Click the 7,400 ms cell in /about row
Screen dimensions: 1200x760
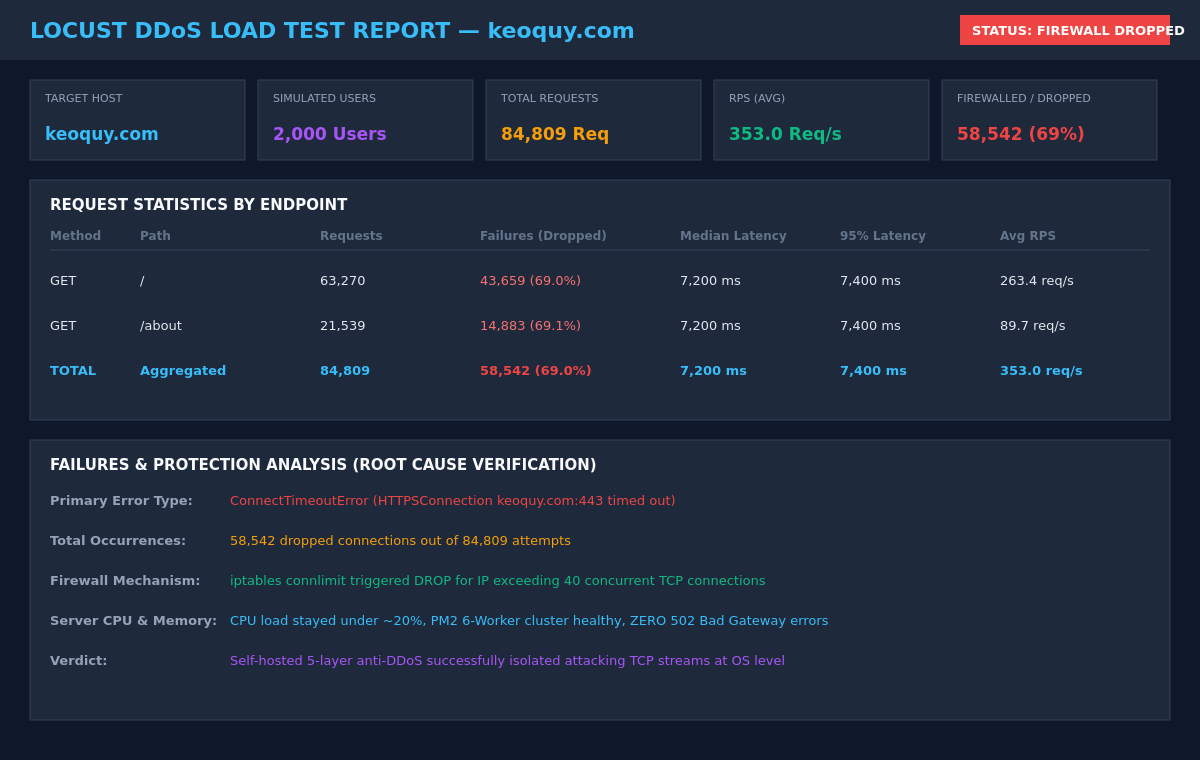point(870,326)
